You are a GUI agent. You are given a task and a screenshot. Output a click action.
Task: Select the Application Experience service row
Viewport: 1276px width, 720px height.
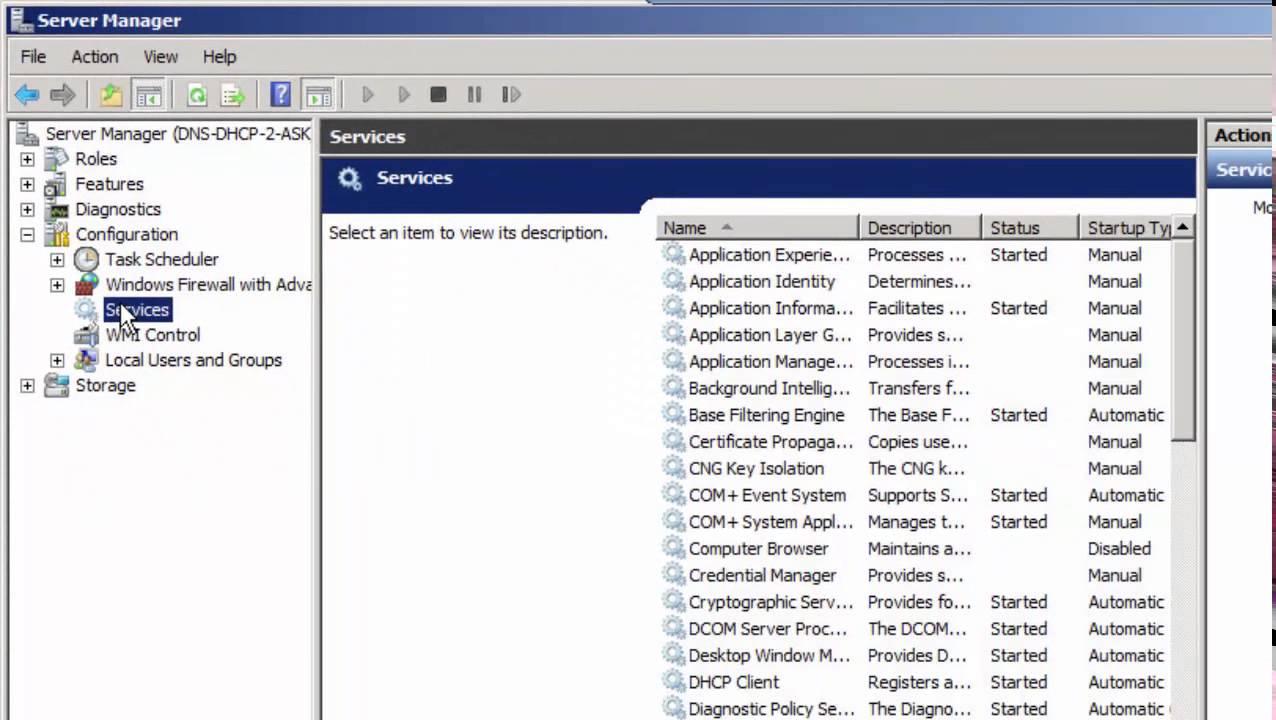point(915,254)
